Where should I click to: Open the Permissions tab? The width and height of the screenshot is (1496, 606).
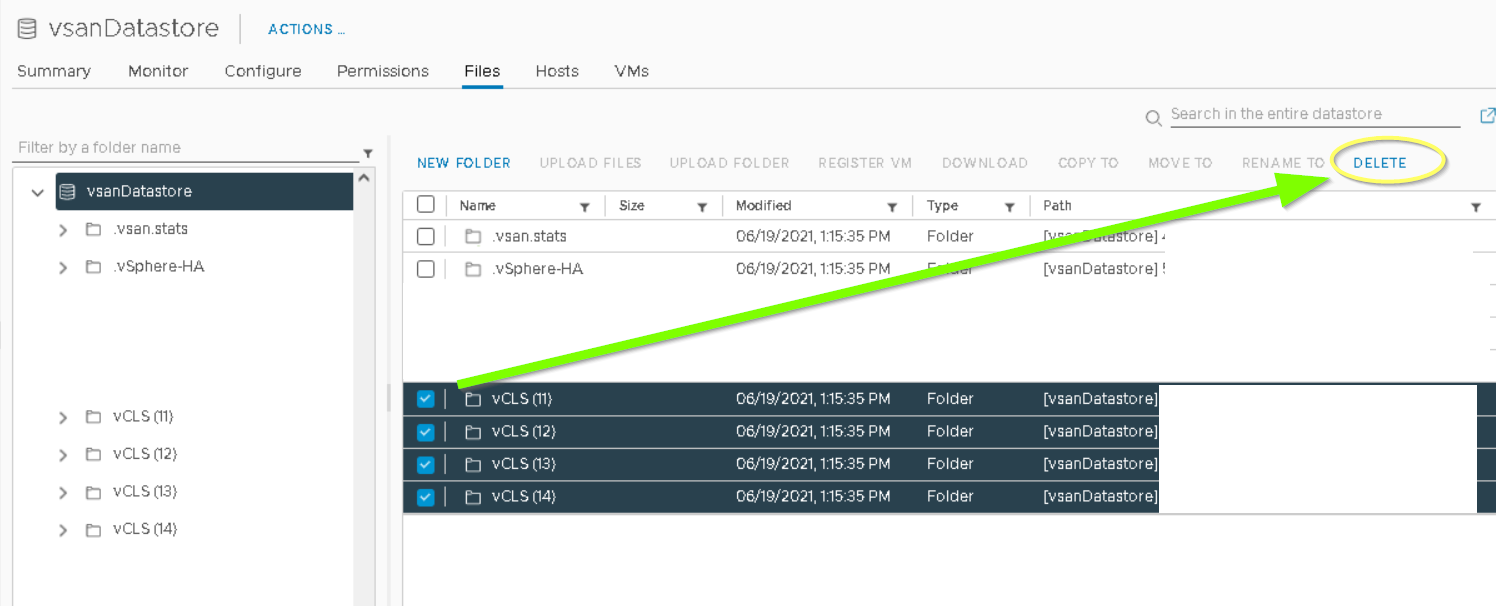point(383,71)
